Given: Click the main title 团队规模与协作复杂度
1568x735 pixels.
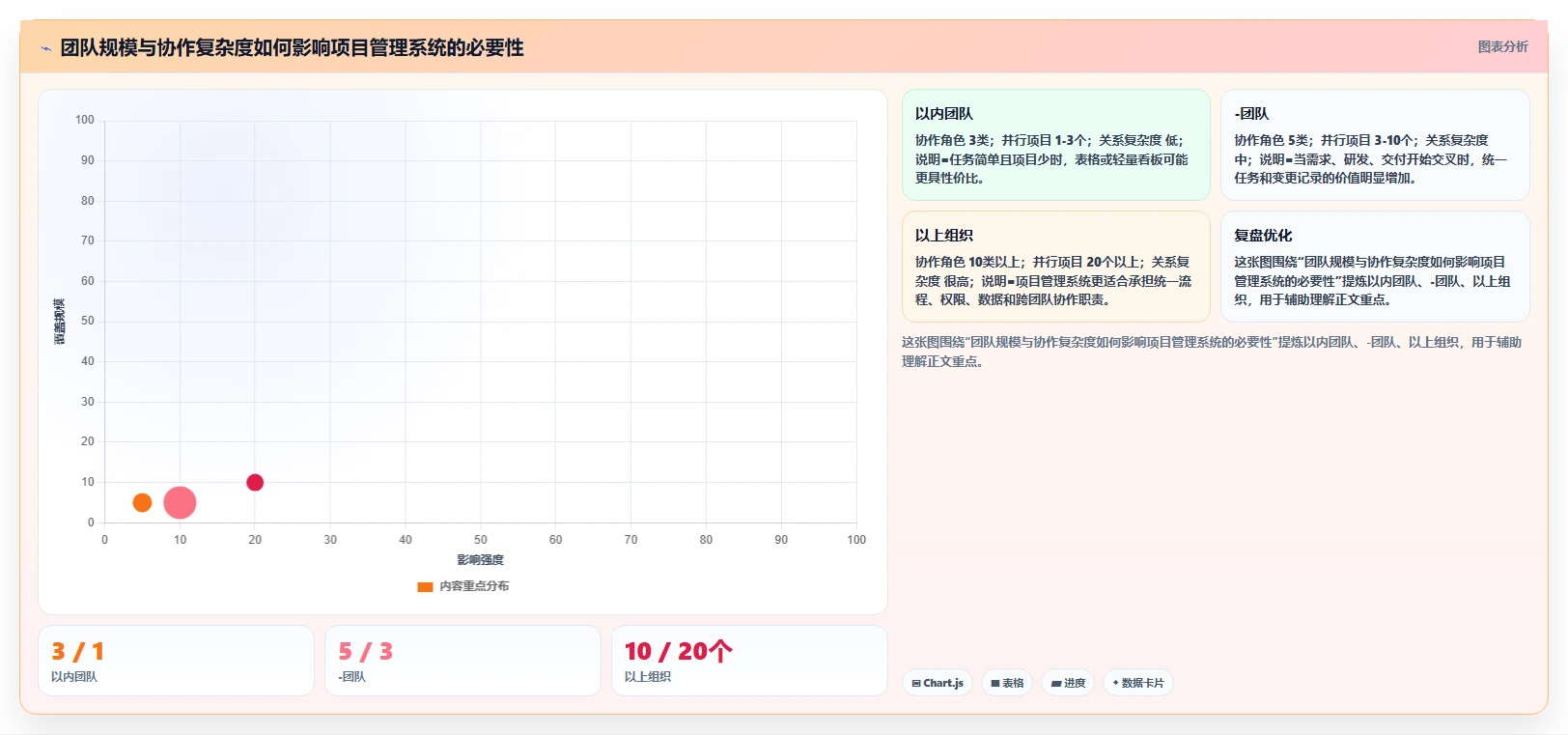Looking at the screenshot, I should coord(292,48).
